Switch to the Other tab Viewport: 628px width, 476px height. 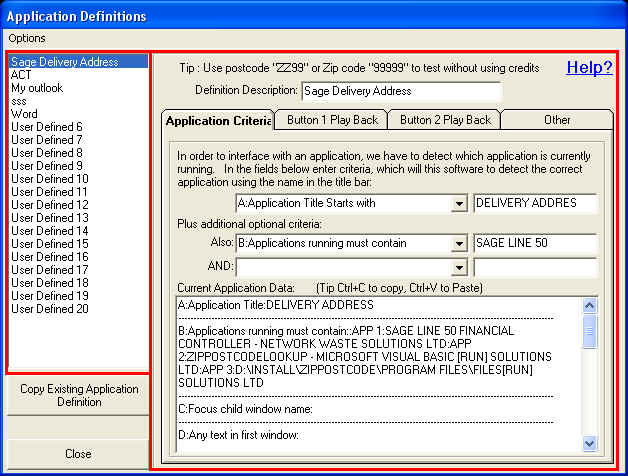557,120
